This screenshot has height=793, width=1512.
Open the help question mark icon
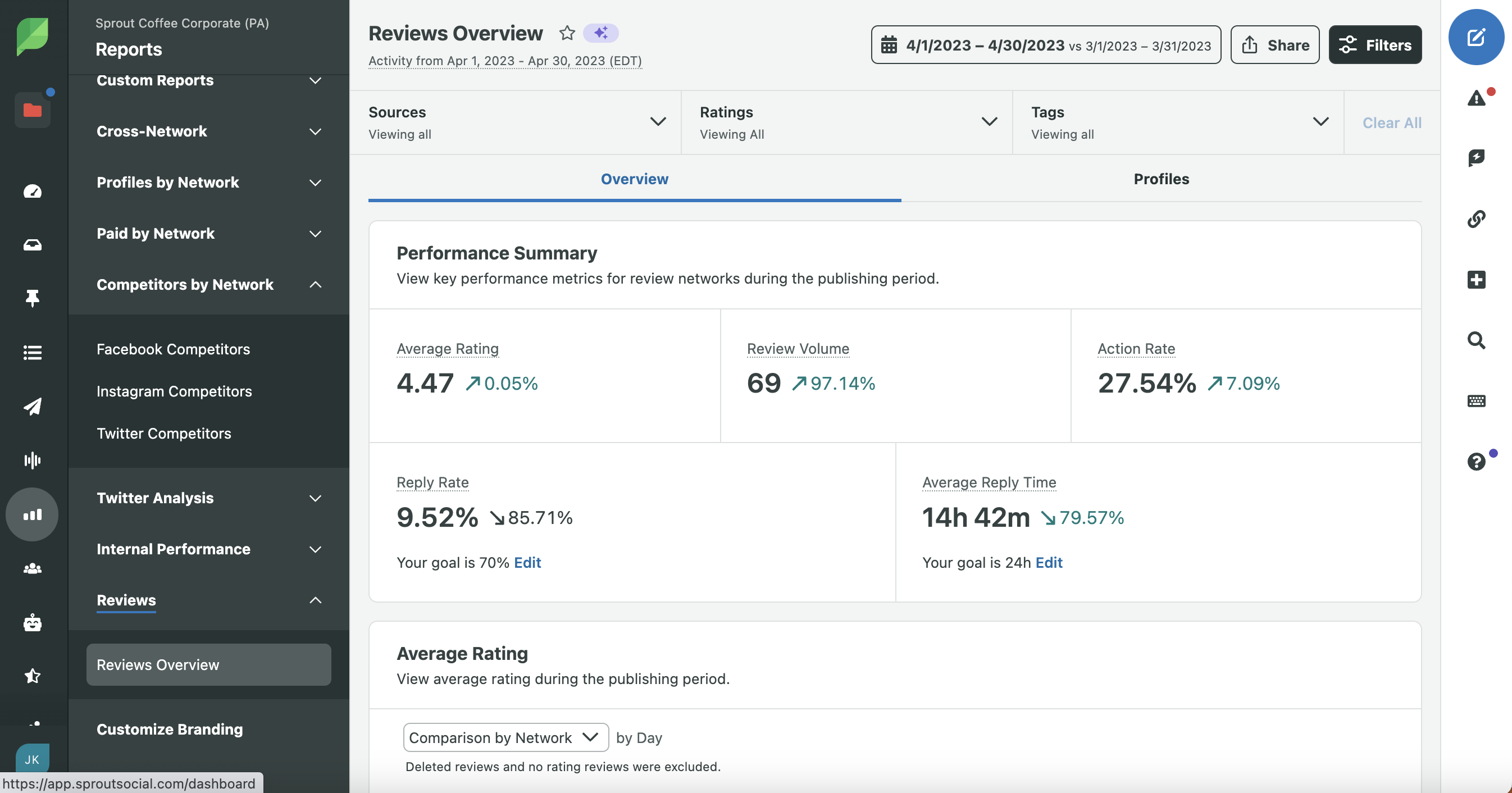click(1475, 461)
